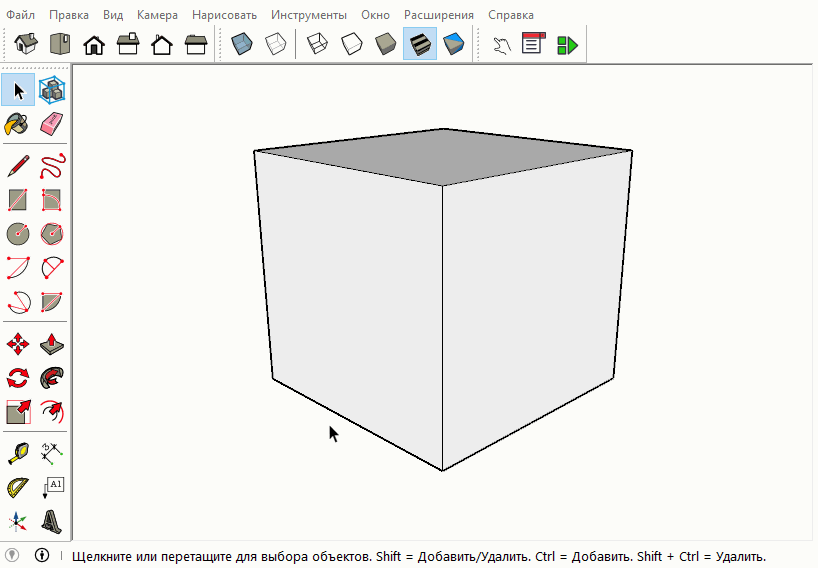Select the 3-Point Arc tool
Screen dimensions: 818x568
tap(19, 301)
